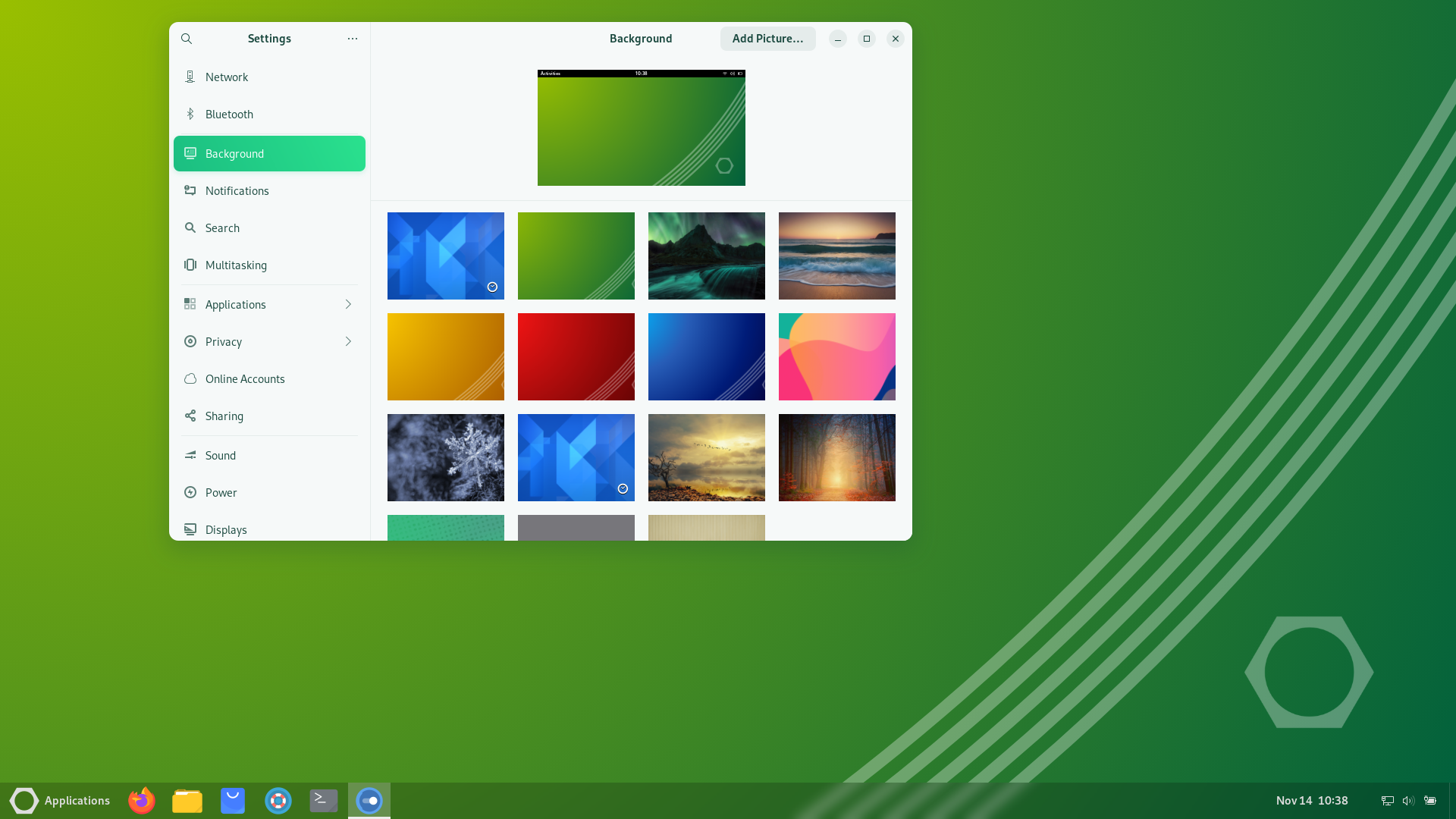The width and height of the screenshot is (1456, 819).
Task: Choose the autumn forest path wallpaper
Action: pyautogui.click(x=837, y=458)
